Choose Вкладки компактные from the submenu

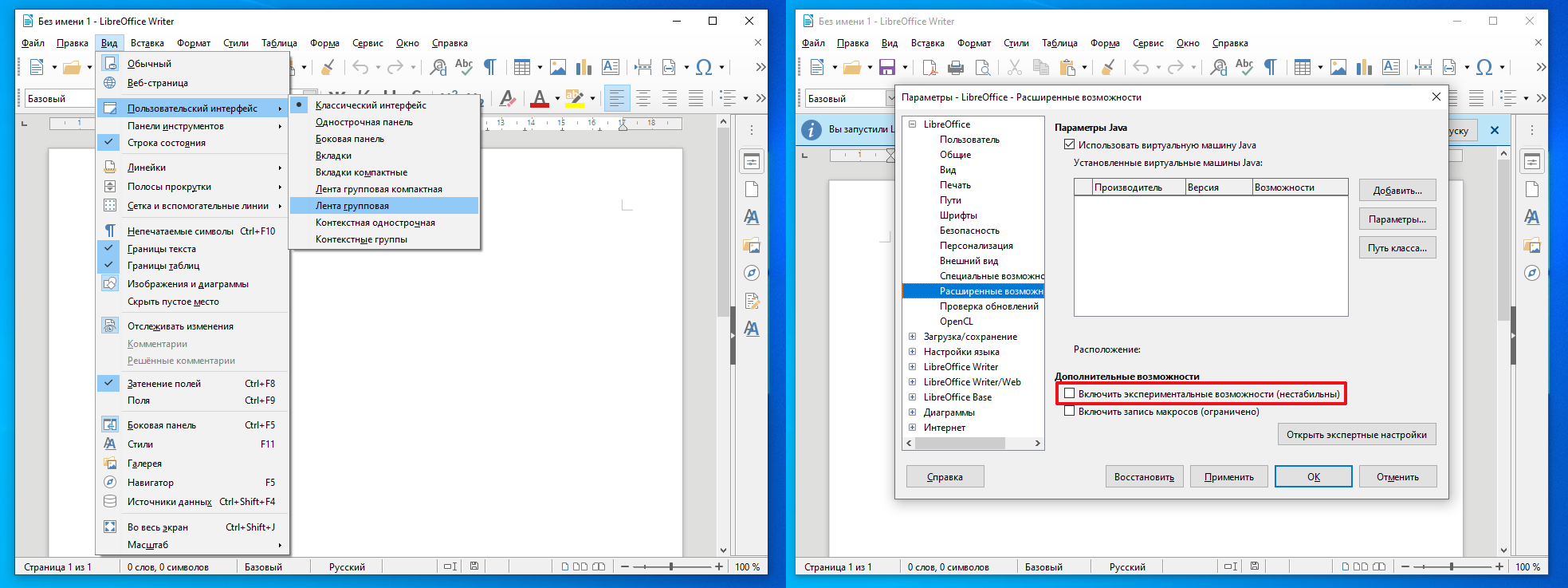(384, 172)
